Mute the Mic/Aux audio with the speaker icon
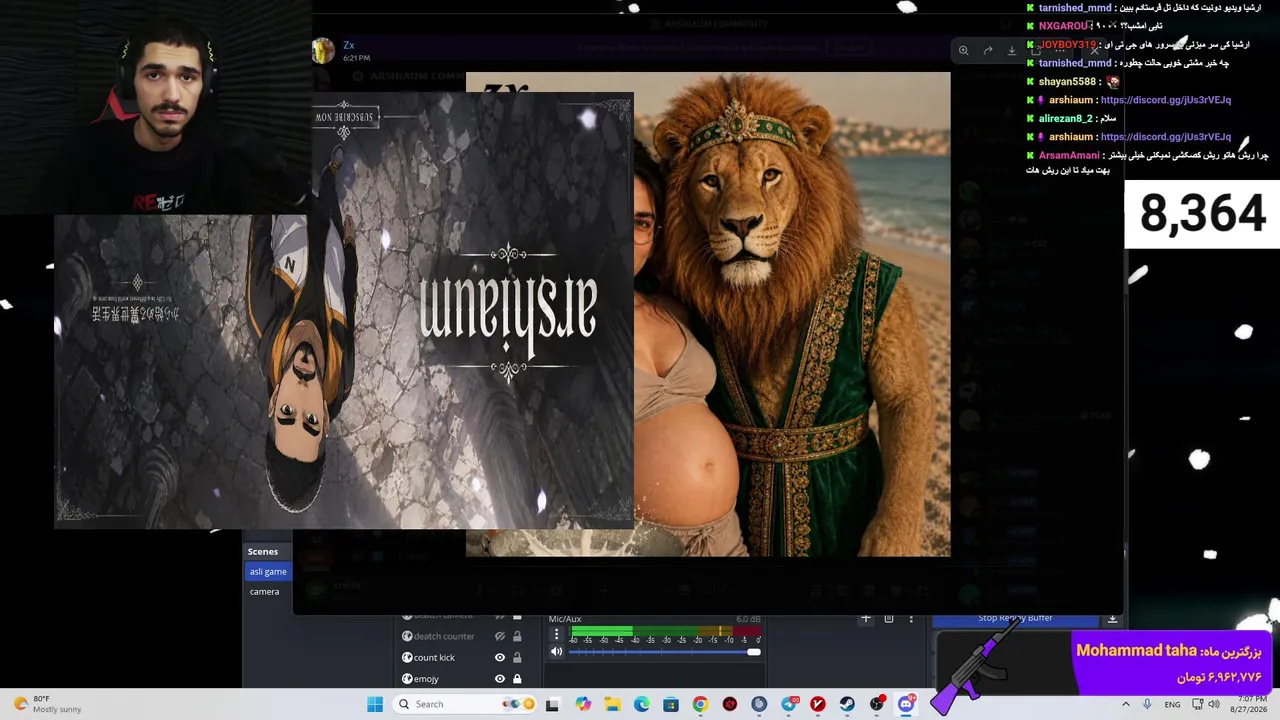The width and height of the screenshot is (1280, 720). click(557, 652)
